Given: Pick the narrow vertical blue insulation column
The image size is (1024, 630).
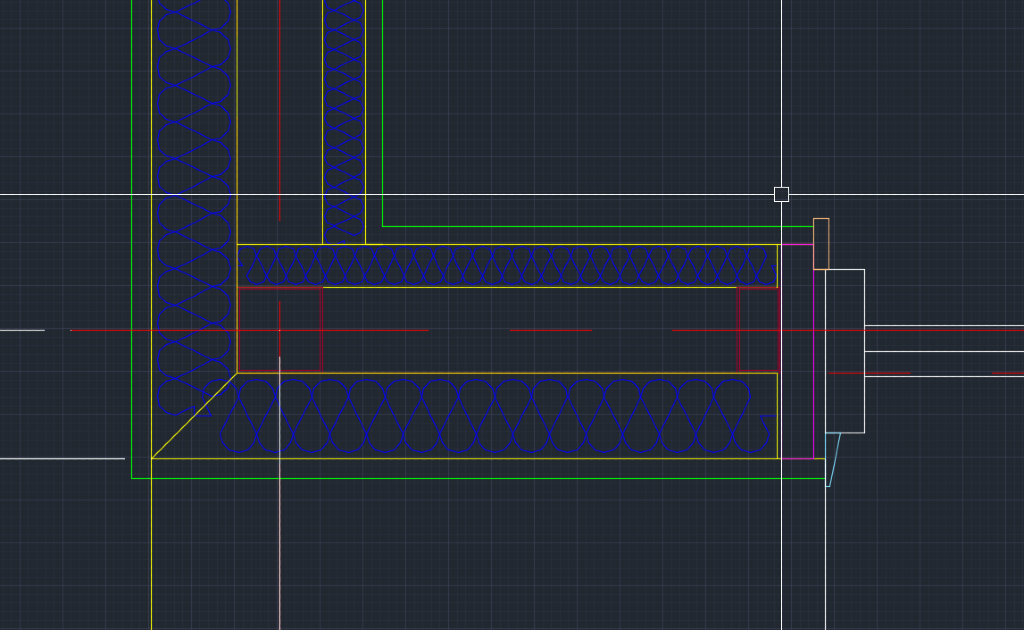Looking at the screenshot, I should point(344,120).
